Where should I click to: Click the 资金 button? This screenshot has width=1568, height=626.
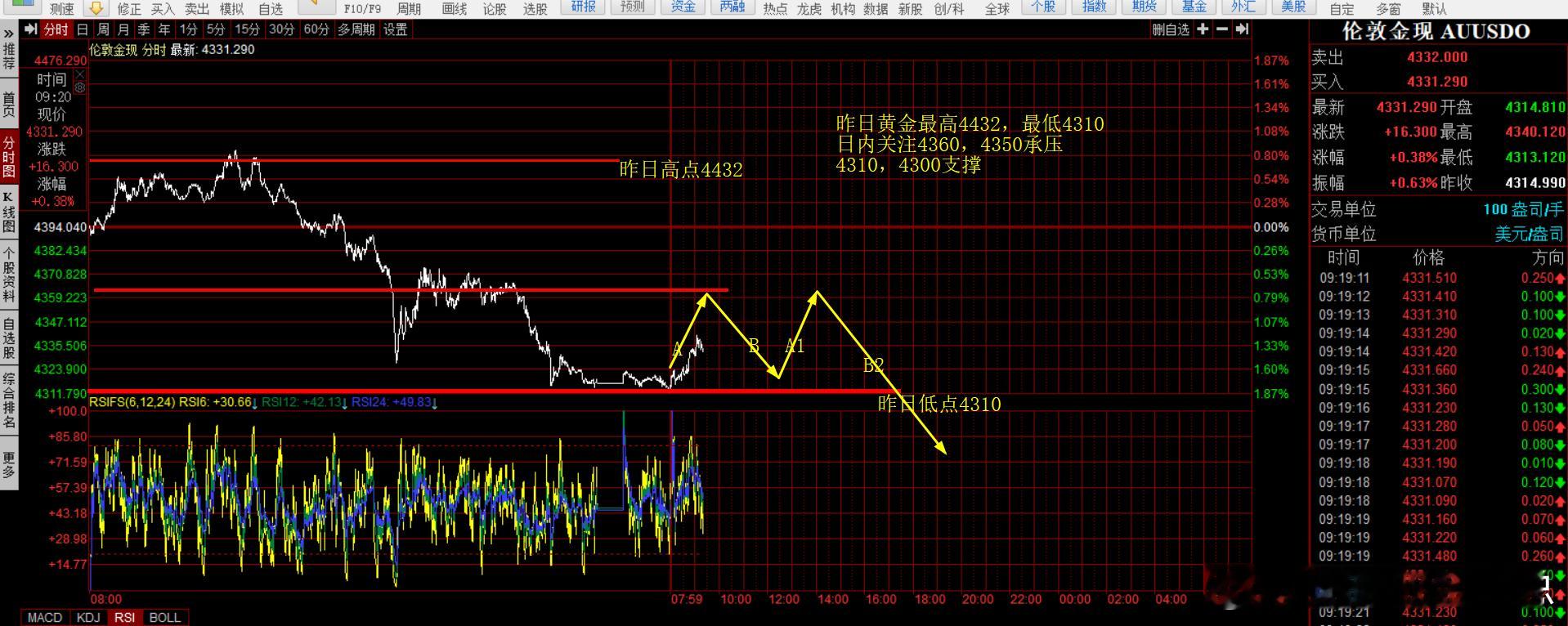click(x=683, y=7)
